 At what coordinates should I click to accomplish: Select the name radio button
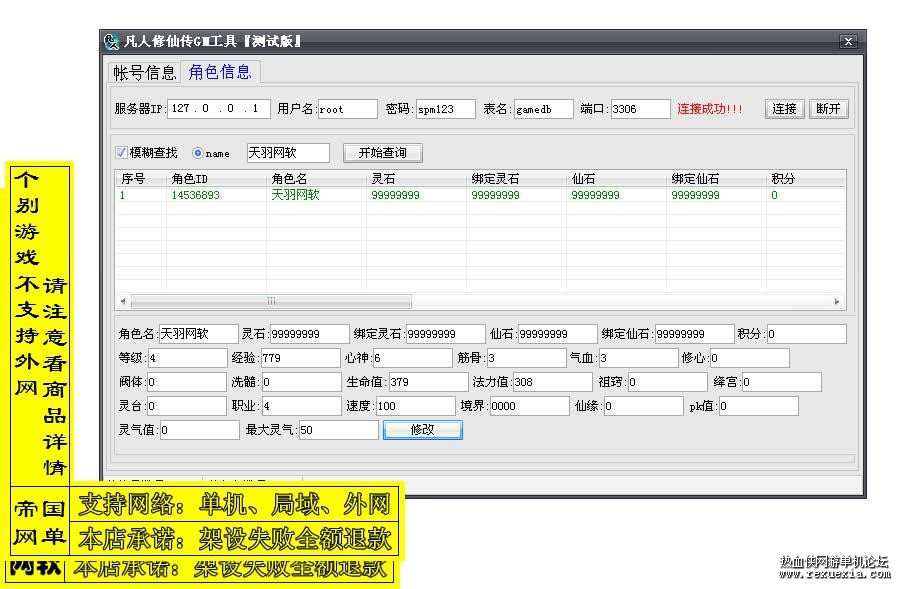coord(198,153)
